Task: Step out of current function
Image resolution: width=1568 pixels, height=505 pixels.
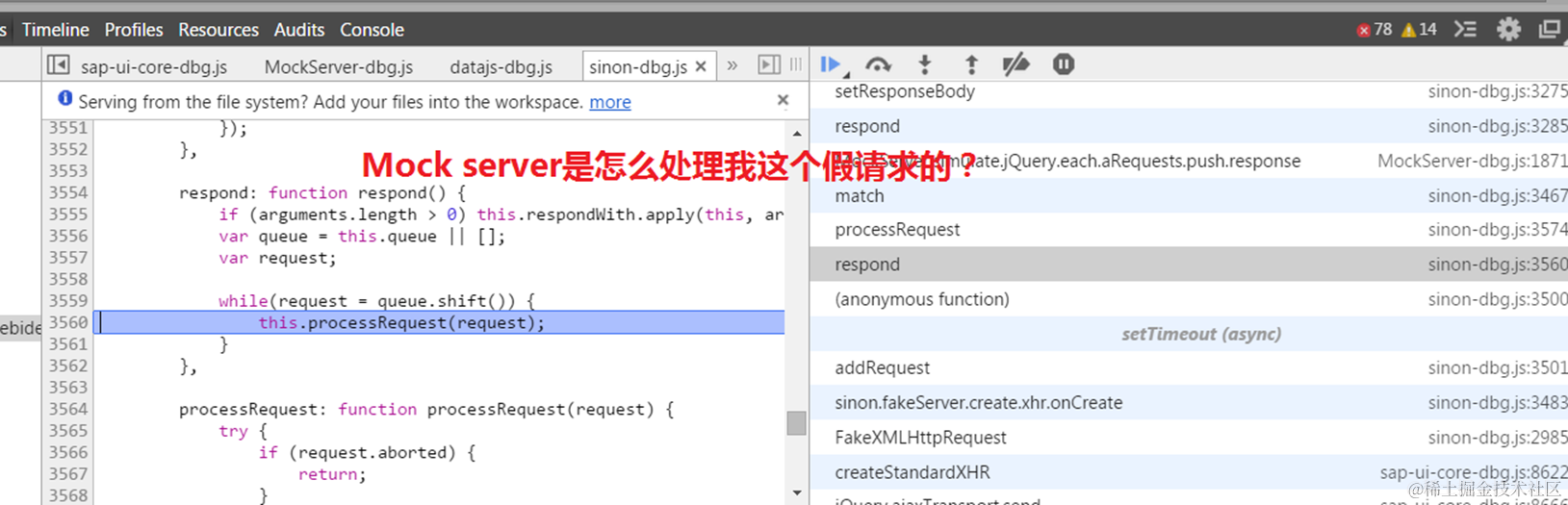Action: [x=971, y=64]
